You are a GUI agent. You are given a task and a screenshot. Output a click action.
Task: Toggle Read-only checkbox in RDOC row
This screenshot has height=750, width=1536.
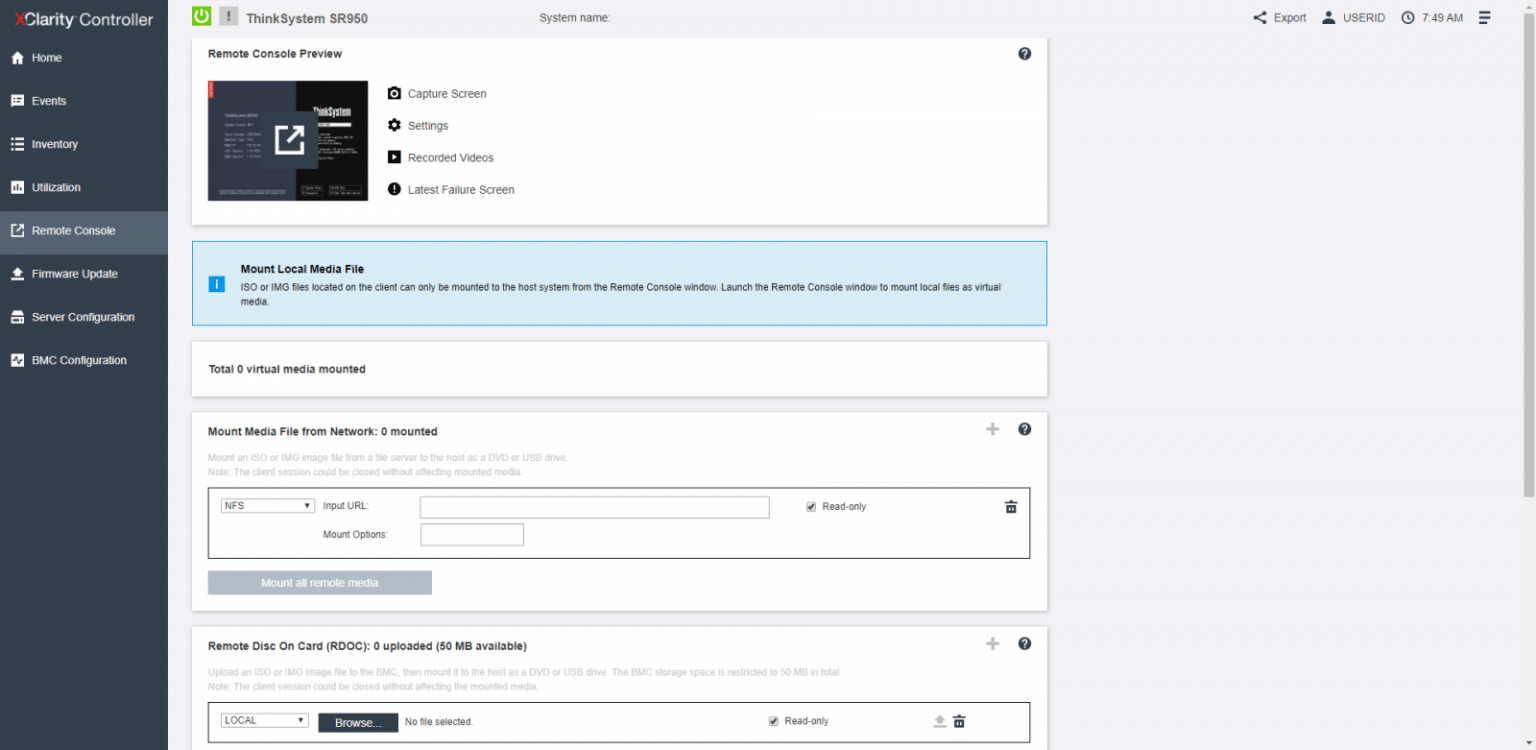point(773,721)
